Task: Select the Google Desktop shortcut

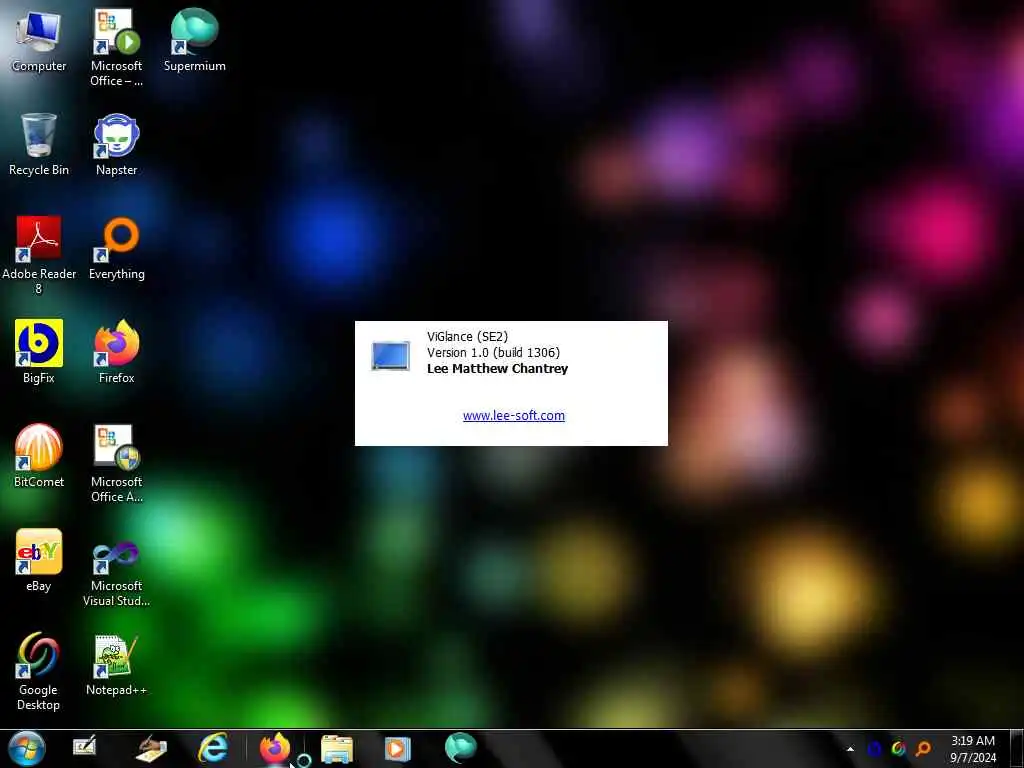Action: point(39,671)
